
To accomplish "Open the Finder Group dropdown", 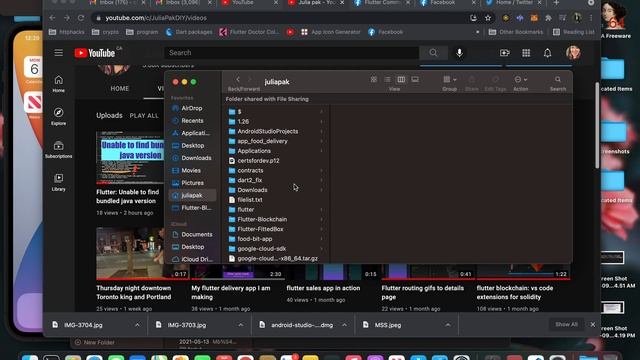I will click(x=449, y=79).
